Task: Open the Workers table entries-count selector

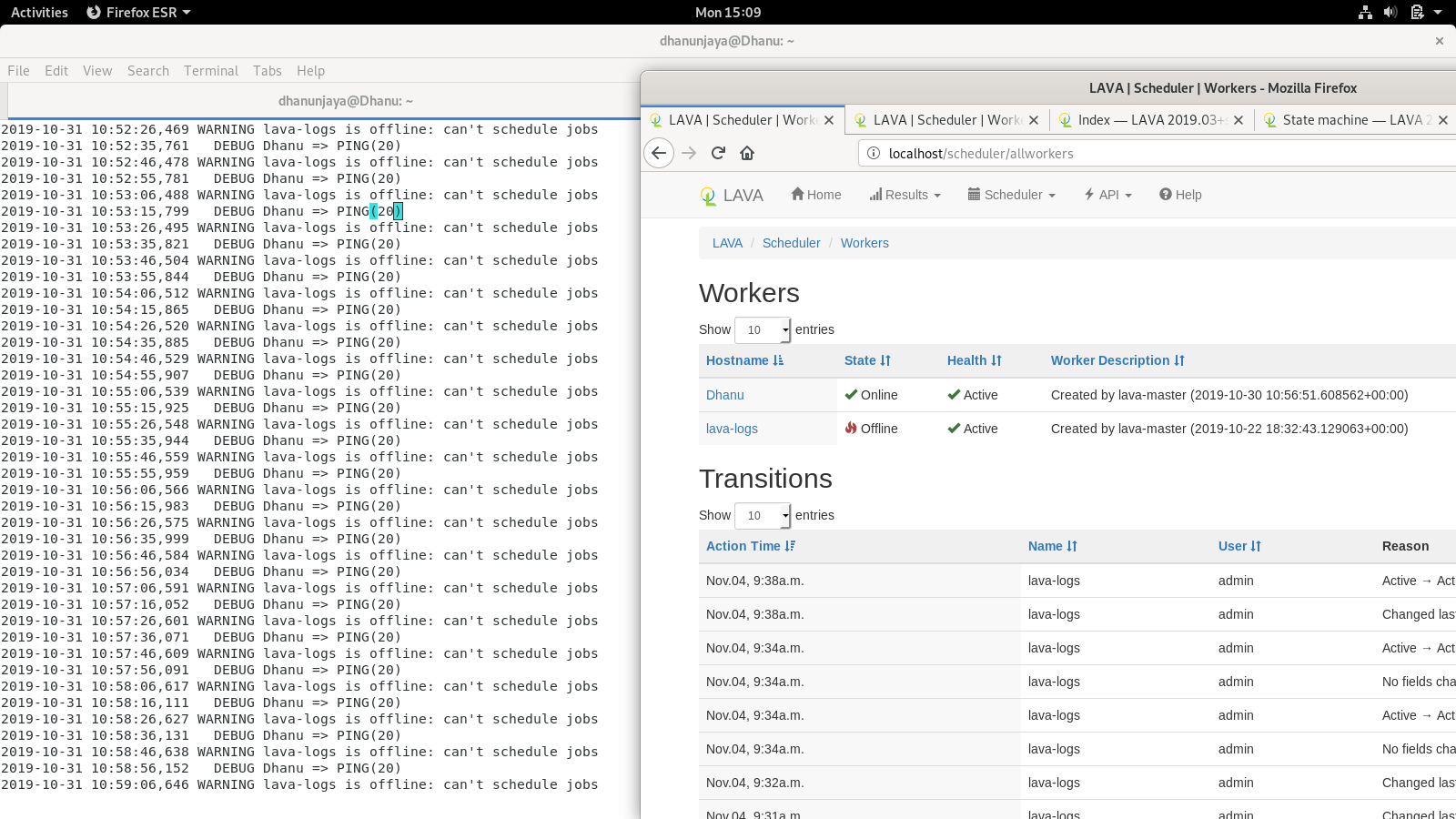Action: pos(763,330)
